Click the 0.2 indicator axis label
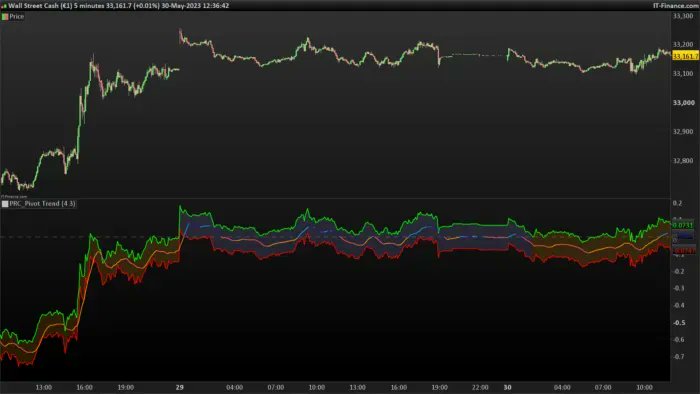 tap(677, 203)
